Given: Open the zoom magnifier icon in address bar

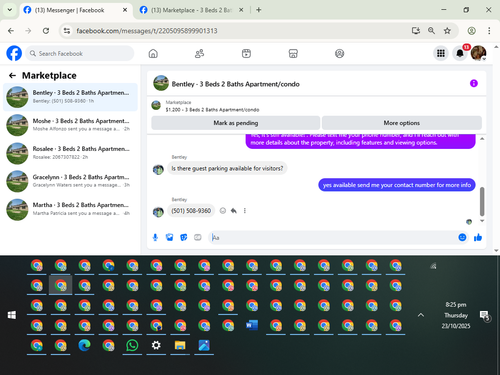Looking at the screenshot, I should pyautogui.click(x=431, y=31).
